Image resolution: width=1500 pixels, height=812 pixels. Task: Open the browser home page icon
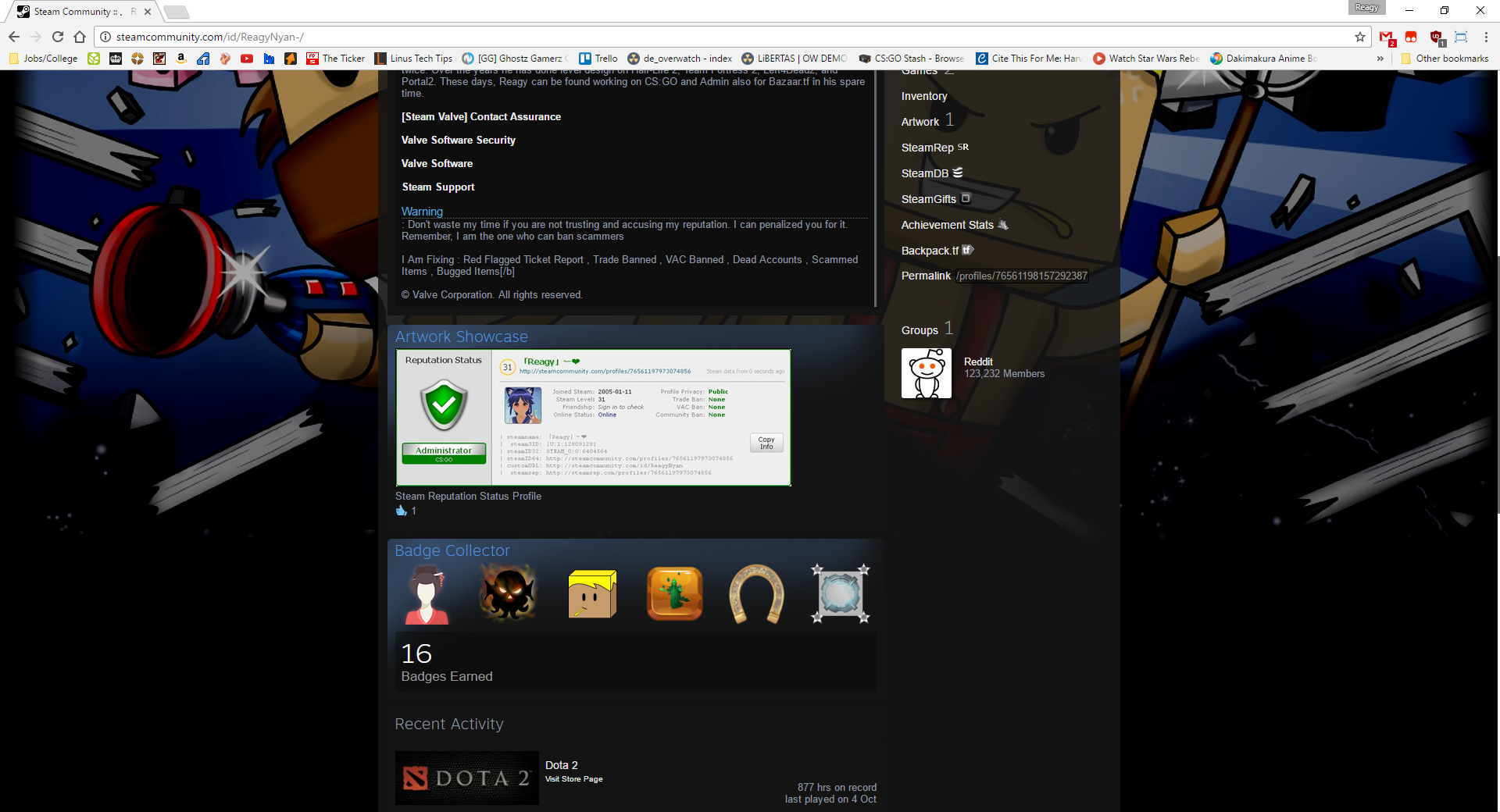80,37
